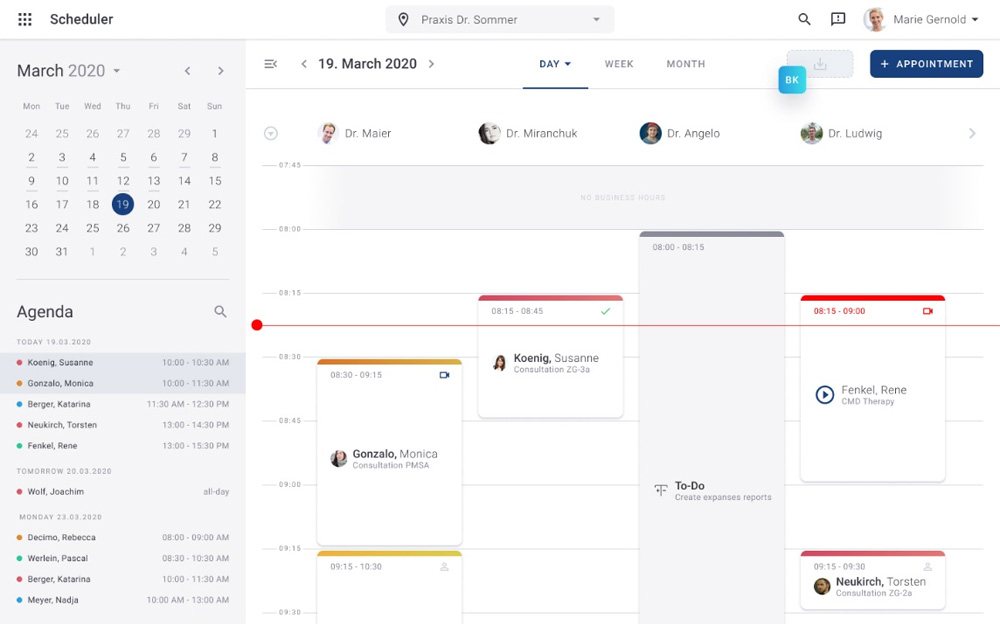Click the download export icon button
Viewport: 1000px width, 624px height.
(820, 64)
